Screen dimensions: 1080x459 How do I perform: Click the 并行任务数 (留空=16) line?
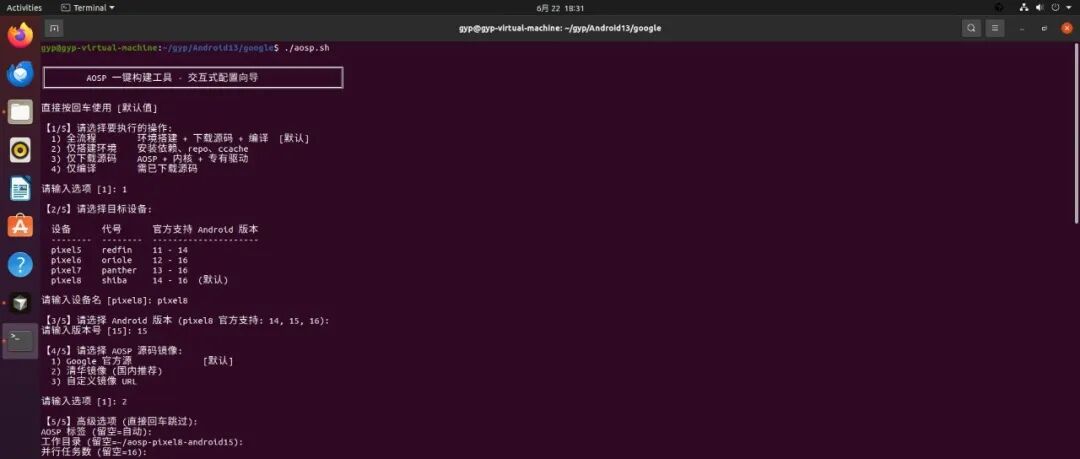point(94,452)
